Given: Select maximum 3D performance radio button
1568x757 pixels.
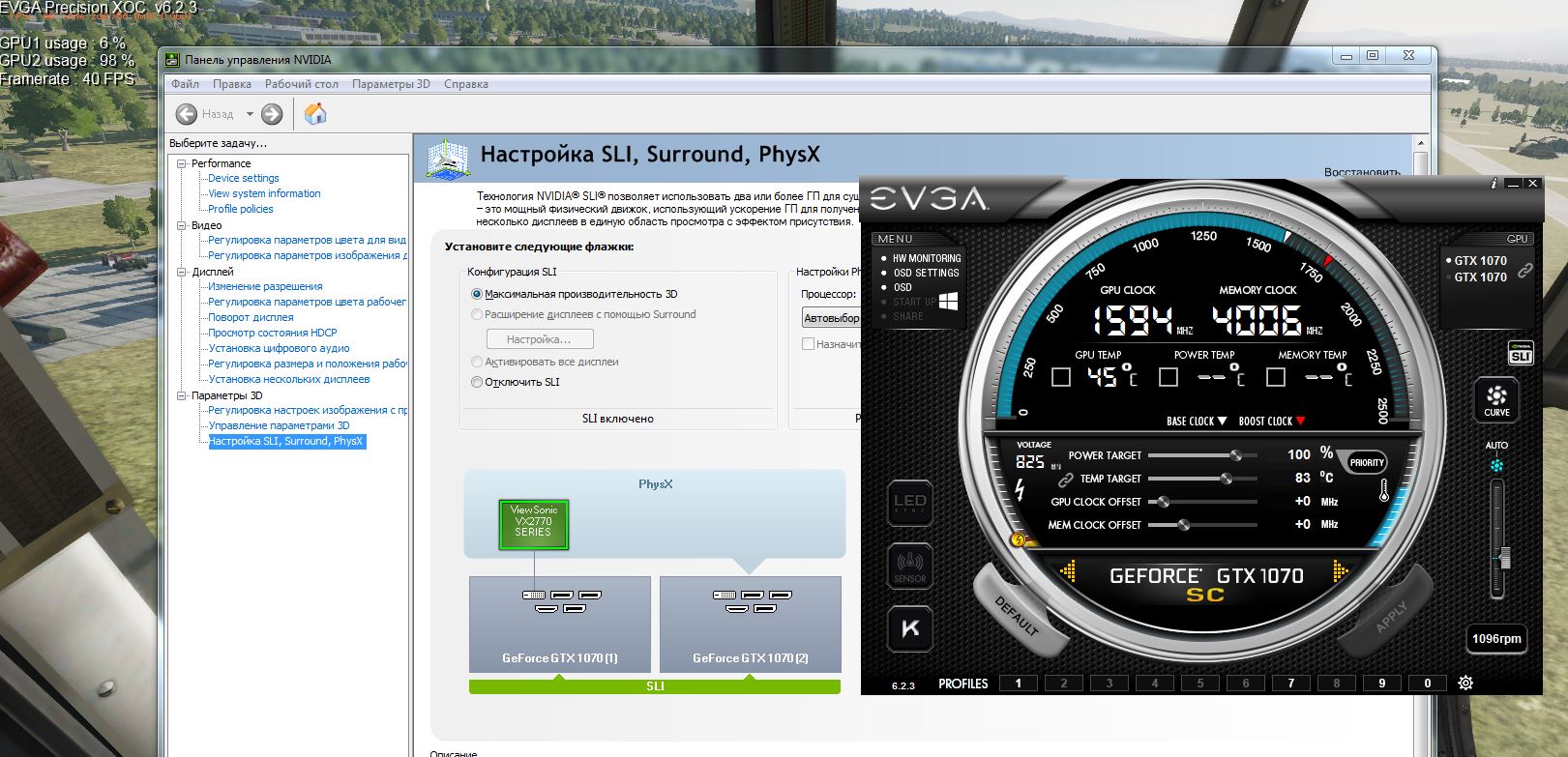Looking at the screenshot, I should coord(476,294).
